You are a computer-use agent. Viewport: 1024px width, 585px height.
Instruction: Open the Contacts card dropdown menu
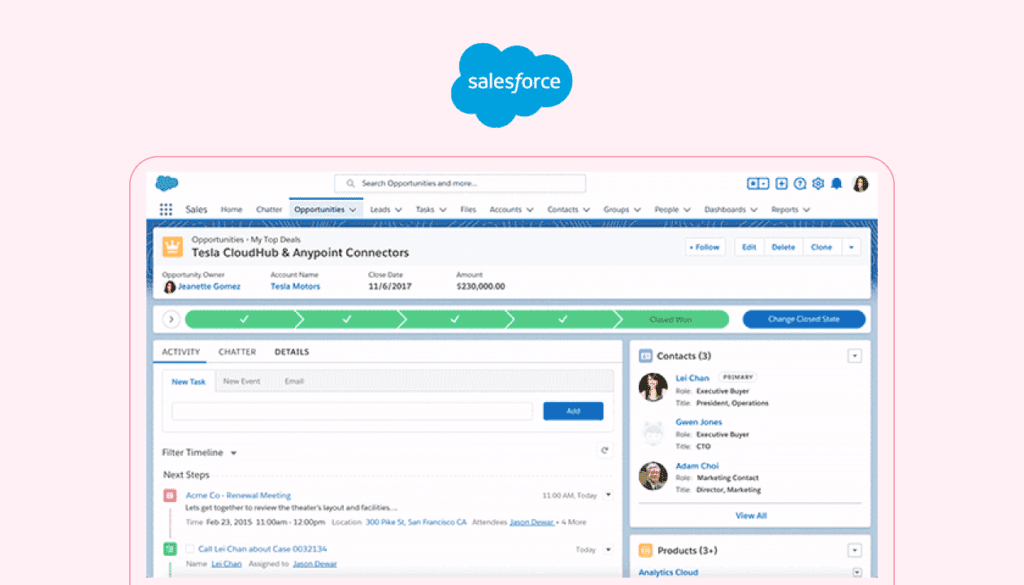854,356
